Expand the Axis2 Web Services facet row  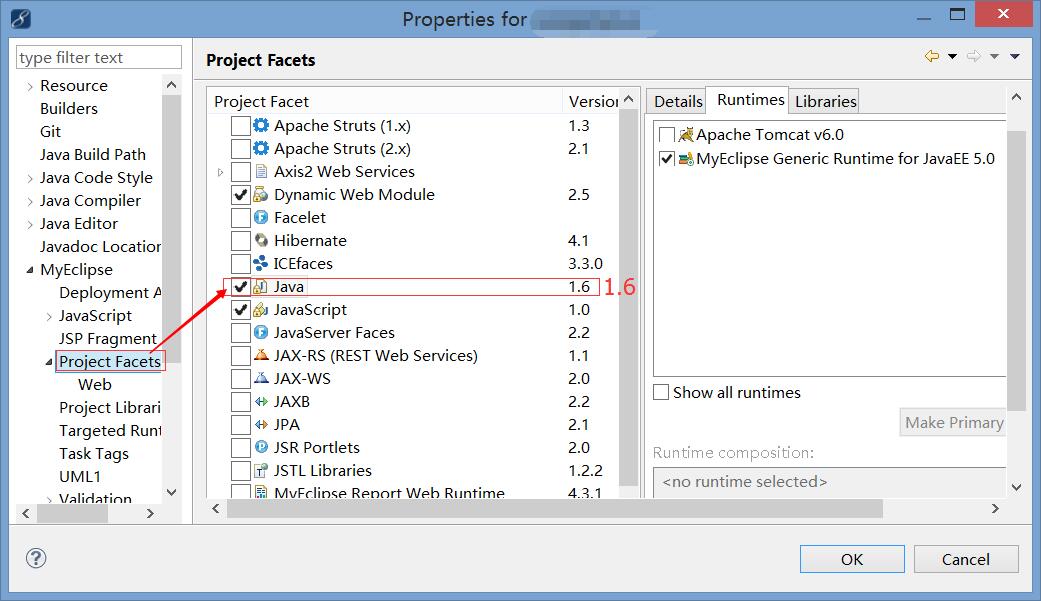(x=220, y=172)
